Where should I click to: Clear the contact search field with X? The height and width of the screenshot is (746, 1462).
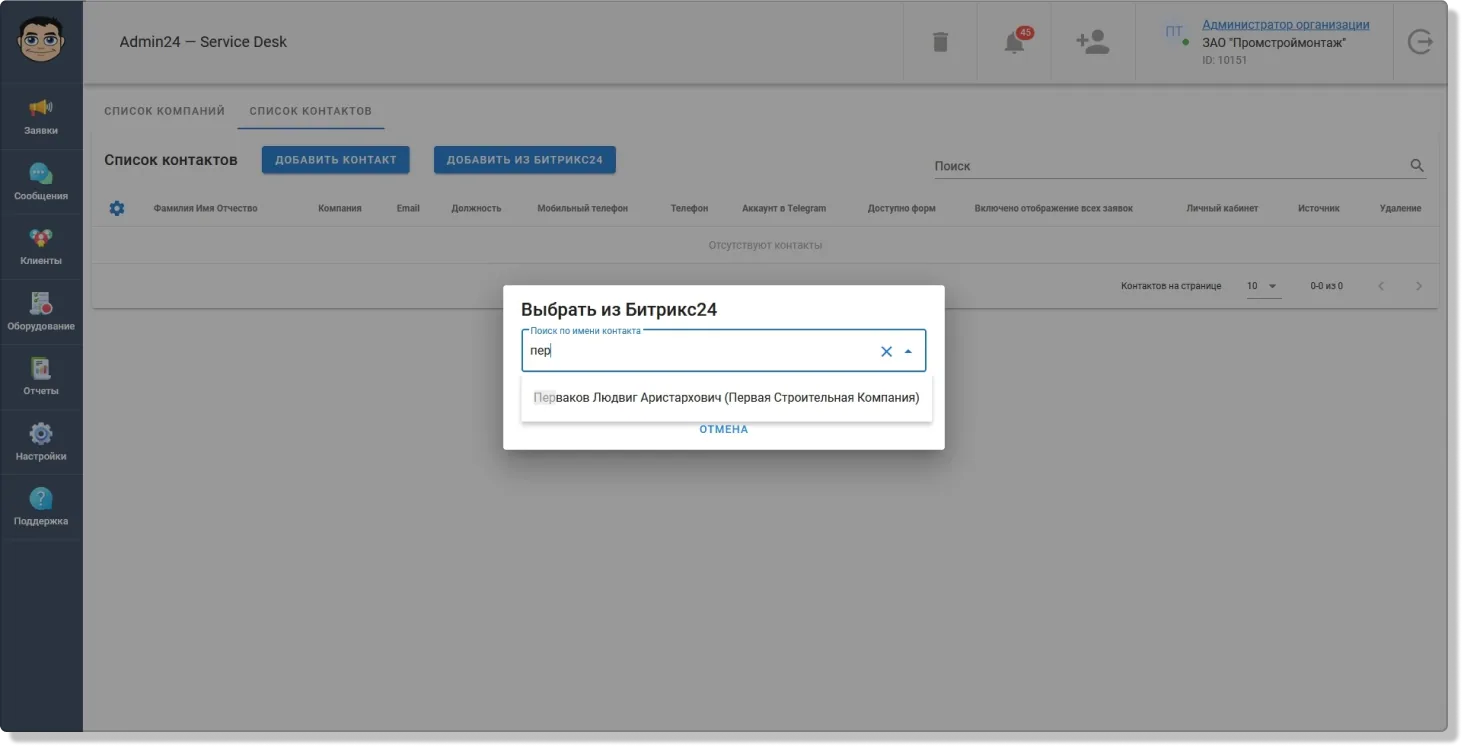point(886,351)
